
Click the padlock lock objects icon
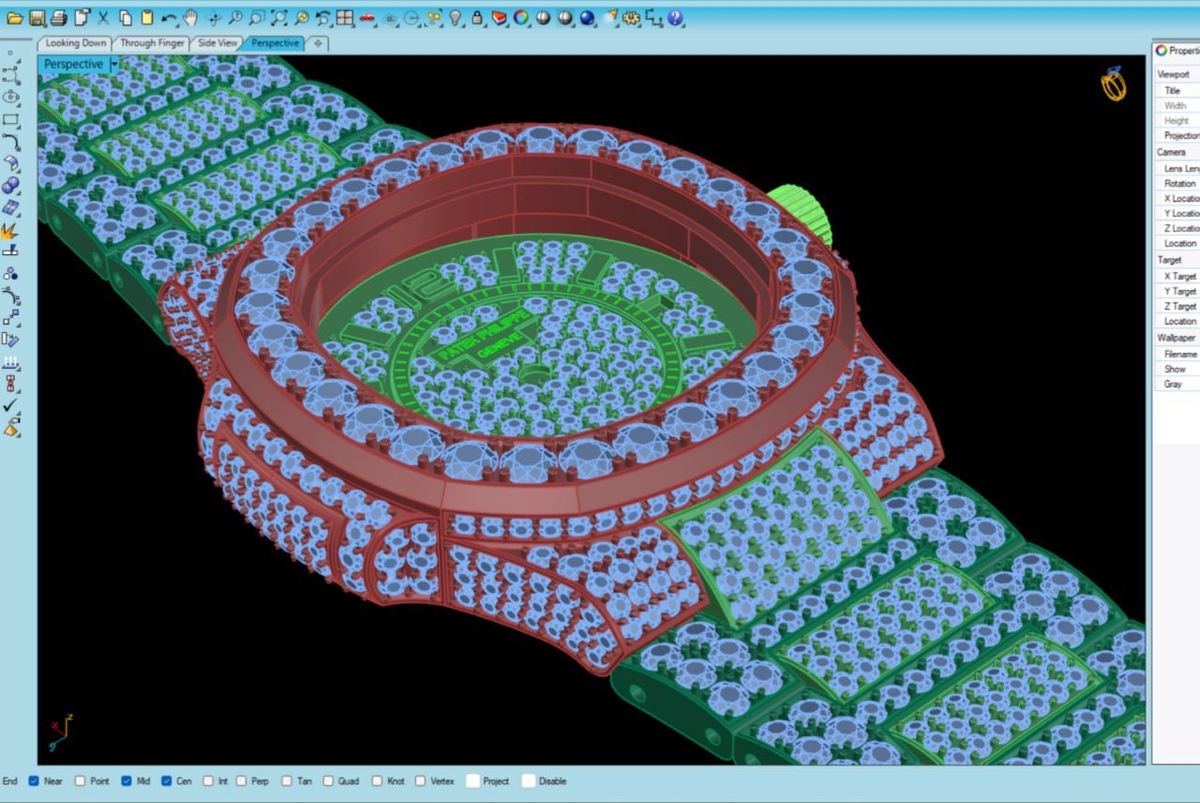click(477, 18)
